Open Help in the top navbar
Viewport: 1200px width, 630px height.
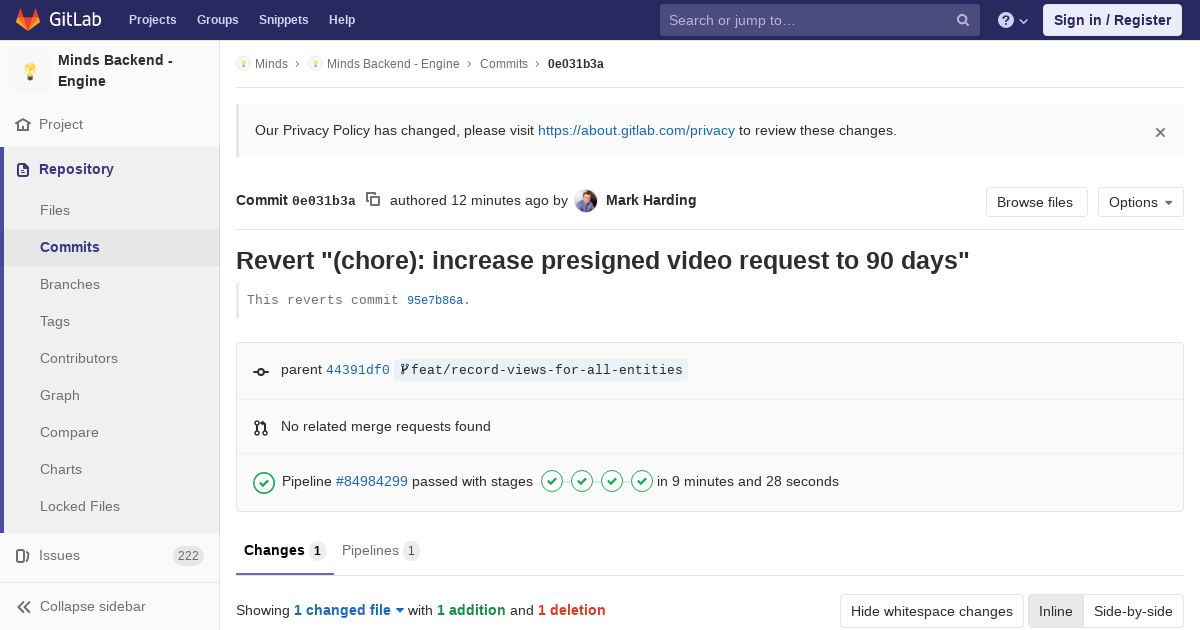tap(342, 20)
